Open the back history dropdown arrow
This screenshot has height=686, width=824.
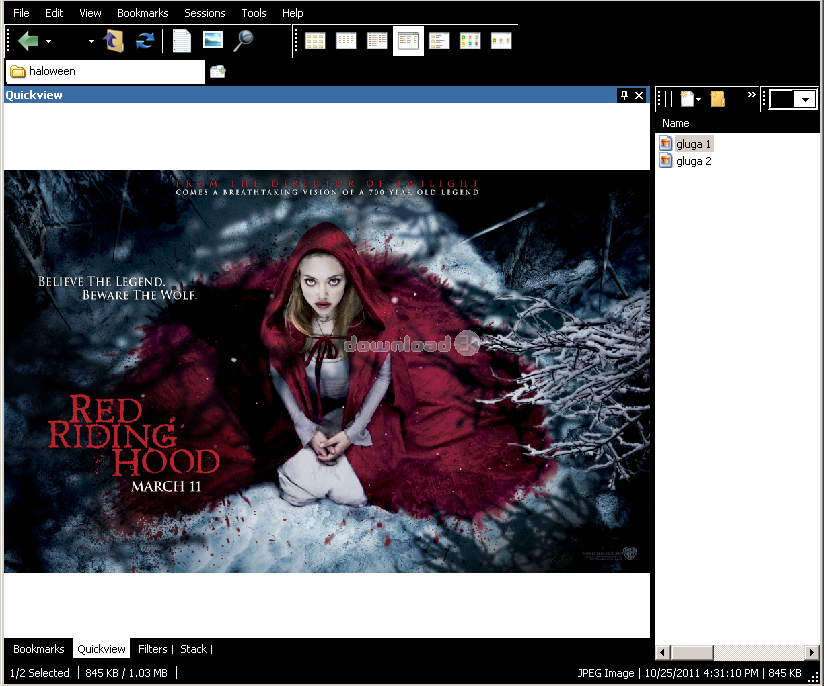point(48,41)
